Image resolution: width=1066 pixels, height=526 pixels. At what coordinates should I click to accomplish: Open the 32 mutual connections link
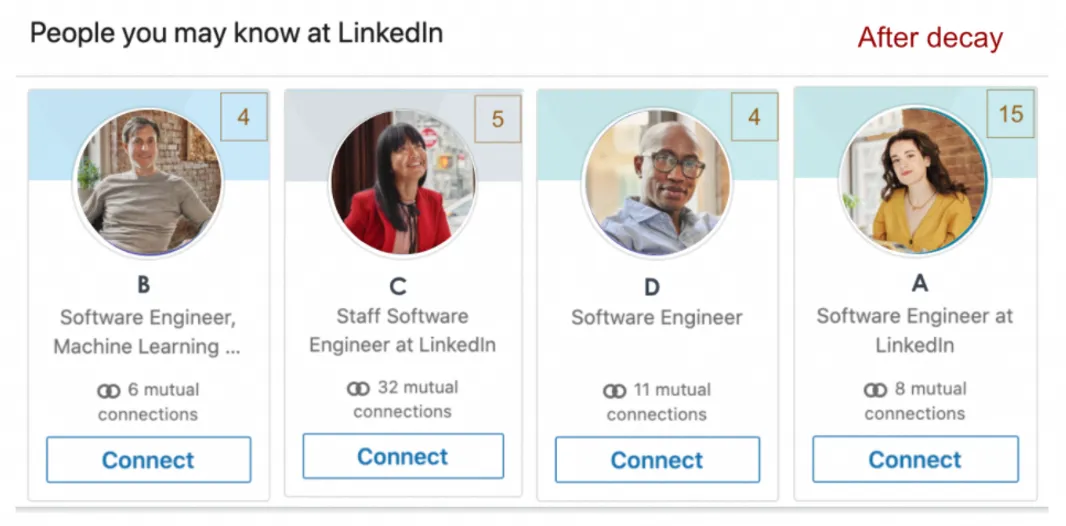pos(402,400)
